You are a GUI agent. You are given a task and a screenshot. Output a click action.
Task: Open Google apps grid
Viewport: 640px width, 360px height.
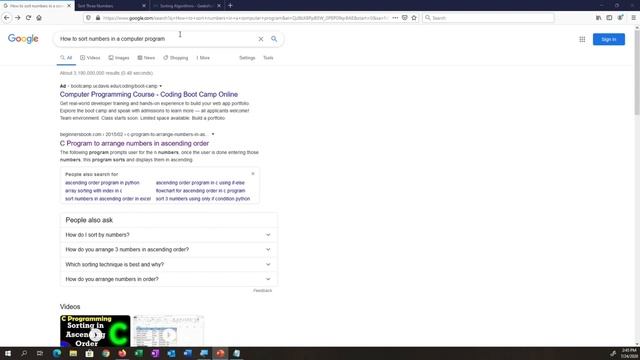[582, 39]
